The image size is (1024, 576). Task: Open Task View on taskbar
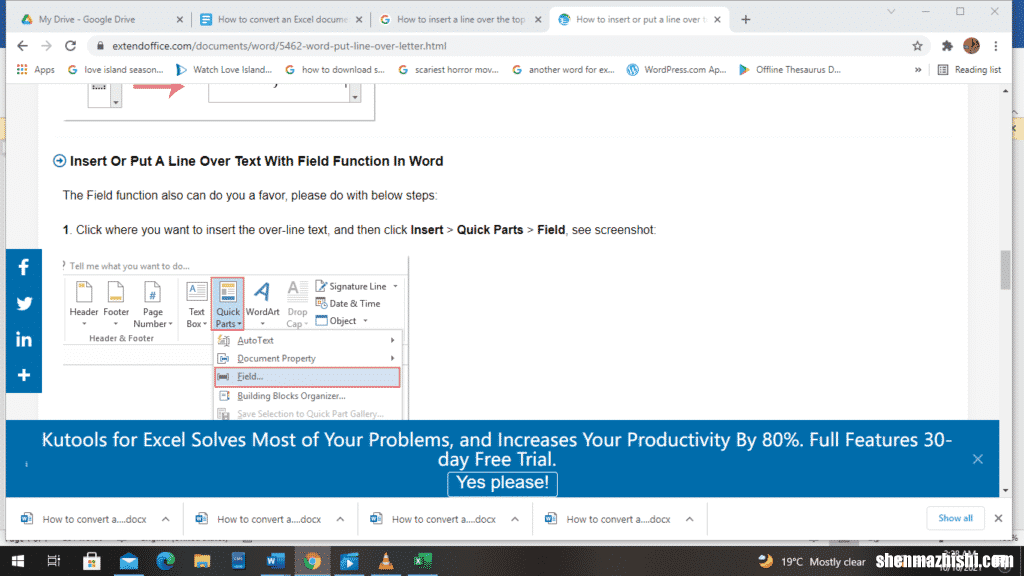tap(54, 562)
